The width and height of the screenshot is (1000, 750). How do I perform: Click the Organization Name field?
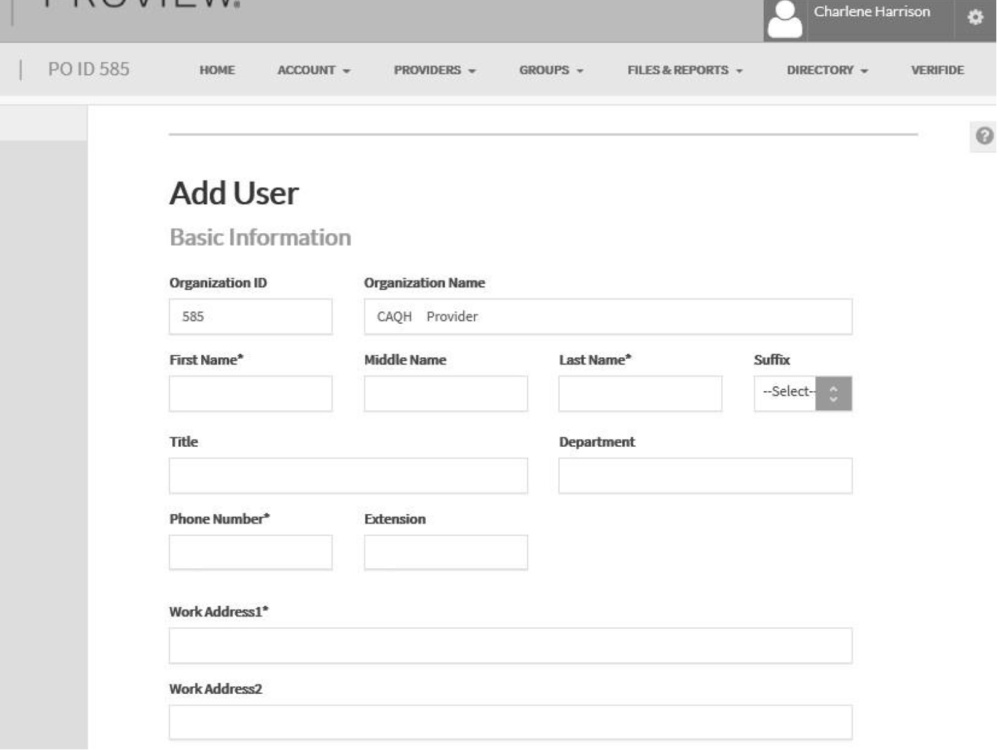click(x=608, y=316)
